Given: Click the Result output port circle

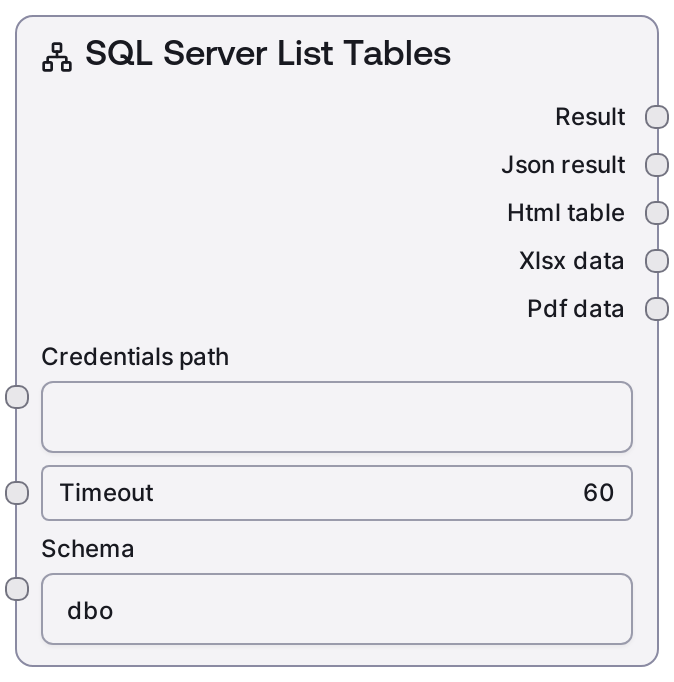Looking at the screenshot, I should pos(657,117).
